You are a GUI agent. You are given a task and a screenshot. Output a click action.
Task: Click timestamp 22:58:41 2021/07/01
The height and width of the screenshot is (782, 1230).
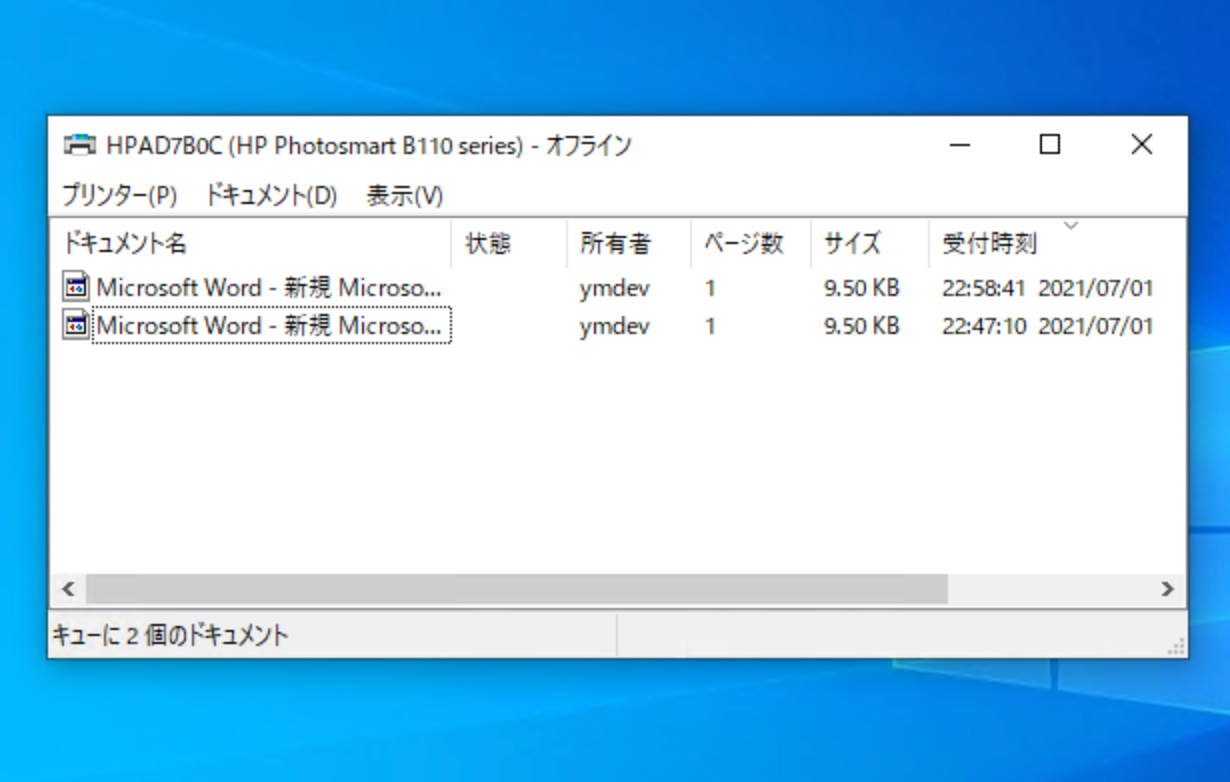tap(1048, 289)
